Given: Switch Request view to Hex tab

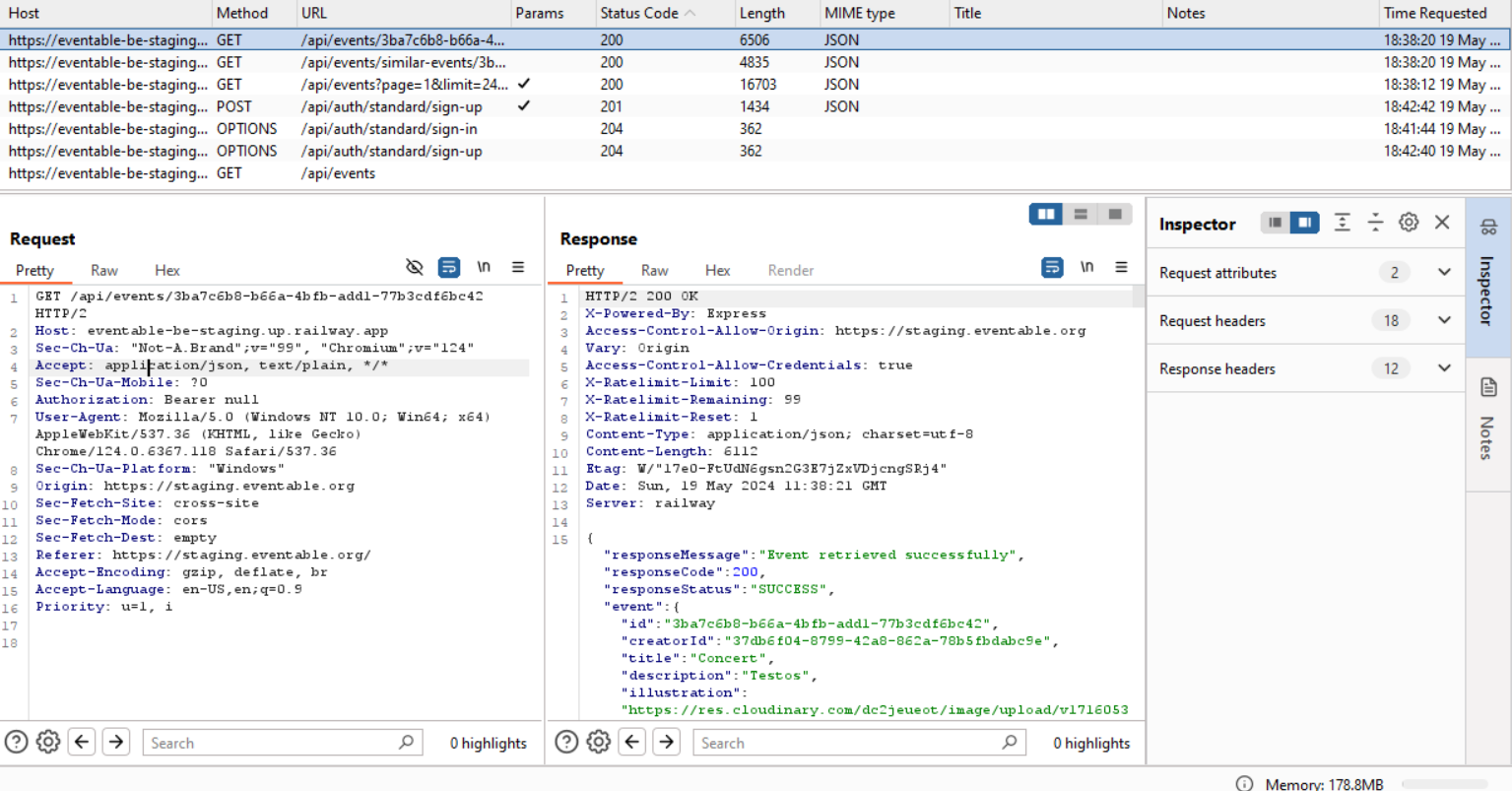Looking at the screenshot, I should click(x=166, y=270).
